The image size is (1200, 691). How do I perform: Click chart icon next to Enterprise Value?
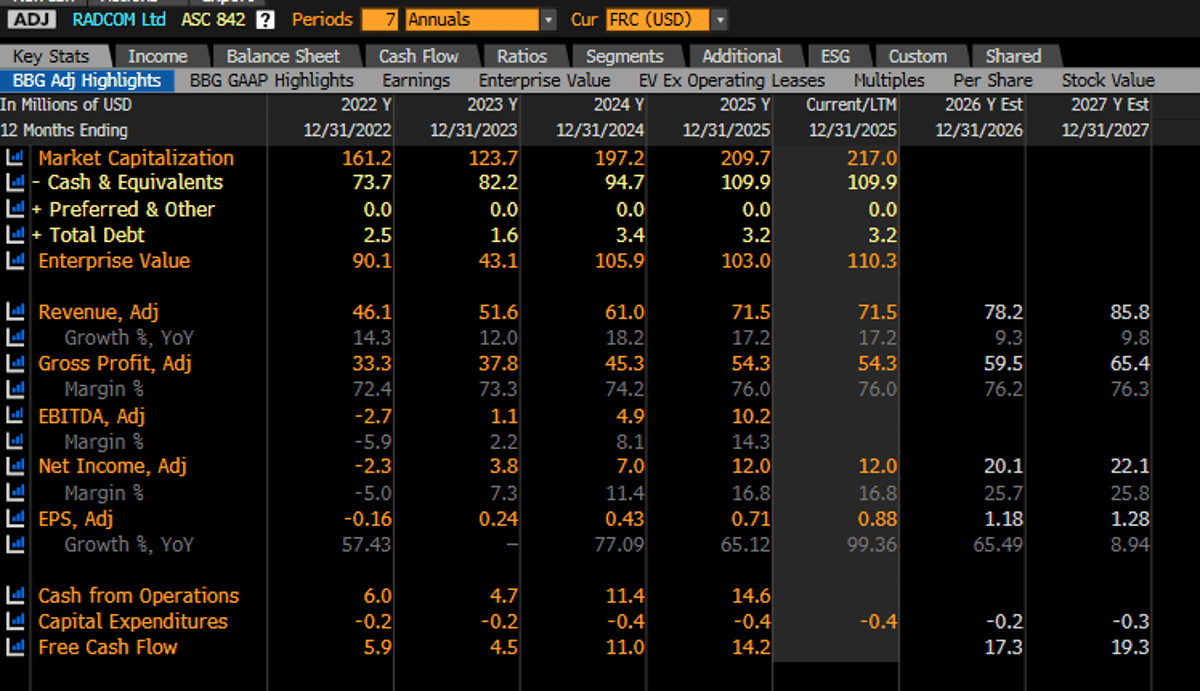click(x=15, y=261)
